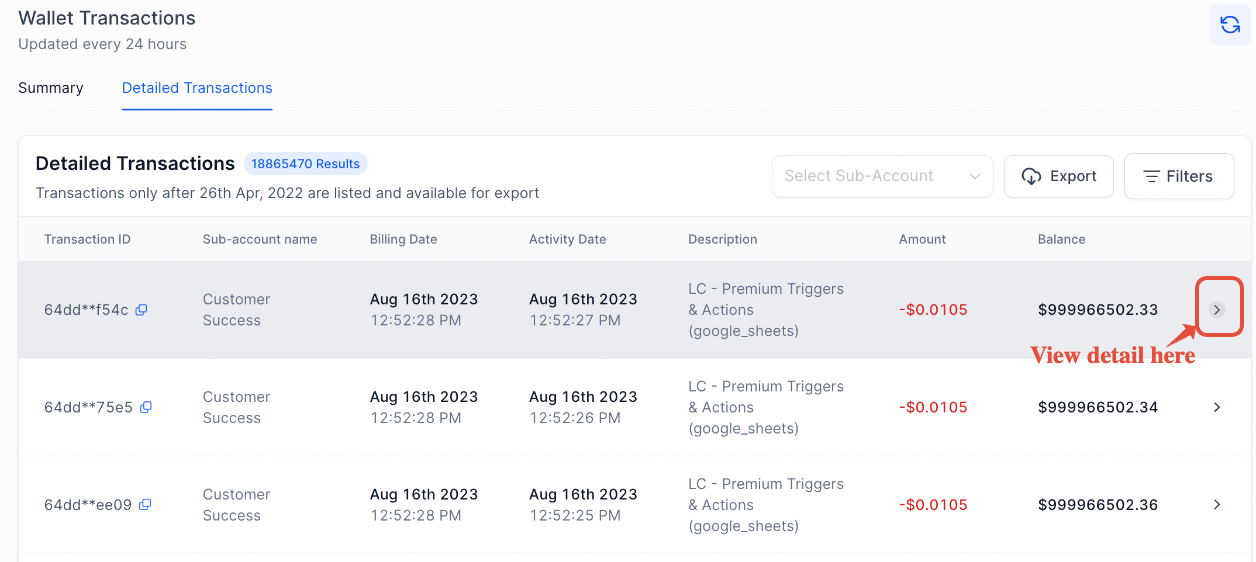Click the Export button

[1058, 176]
